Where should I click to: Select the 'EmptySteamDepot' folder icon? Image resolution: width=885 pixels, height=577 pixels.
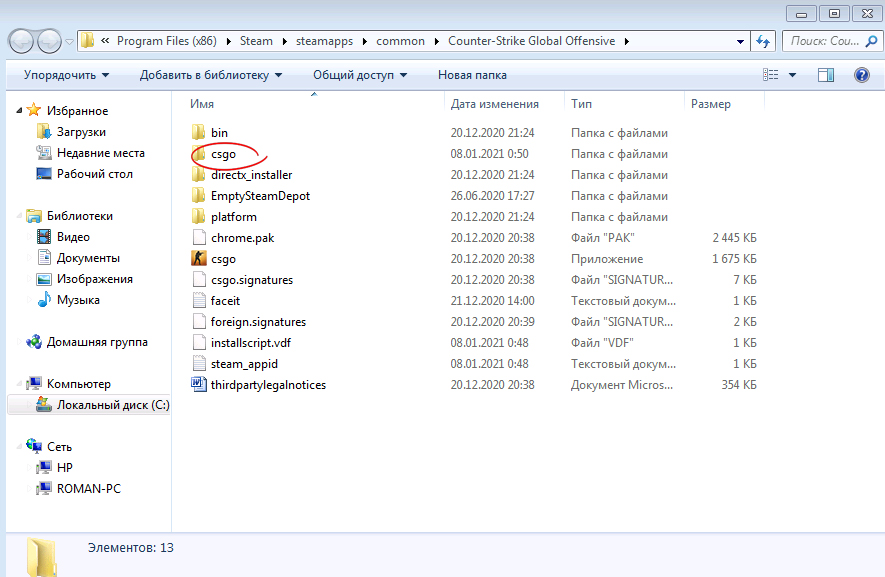pyautogui.click(x=198, y=196)
